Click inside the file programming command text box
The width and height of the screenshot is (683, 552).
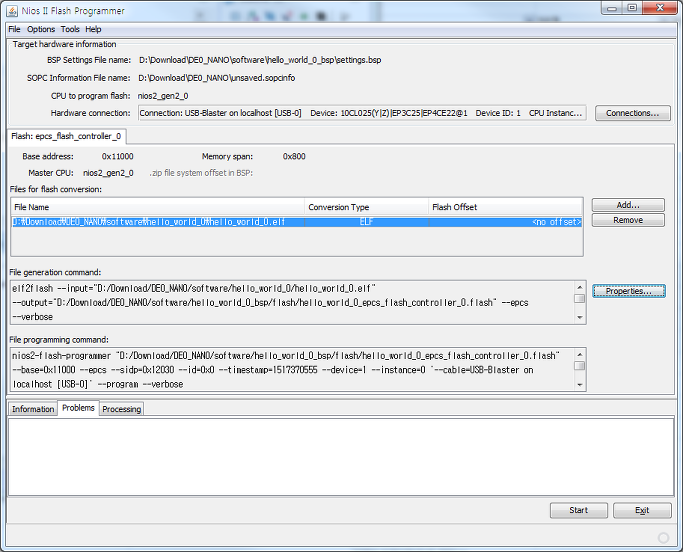pos(292,369)
